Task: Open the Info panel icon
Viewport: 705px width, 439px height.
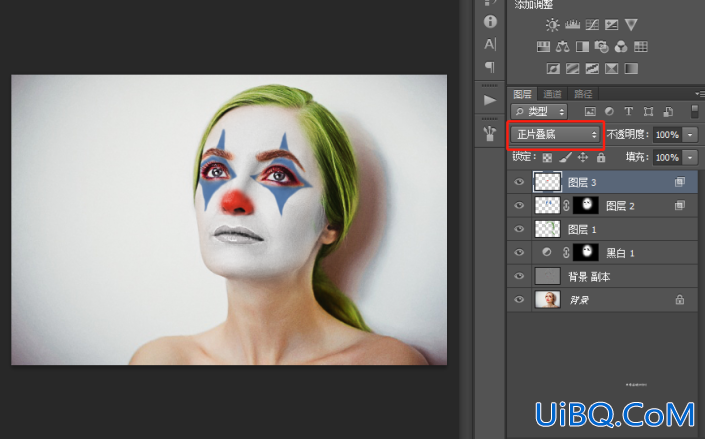Action: 490,22
